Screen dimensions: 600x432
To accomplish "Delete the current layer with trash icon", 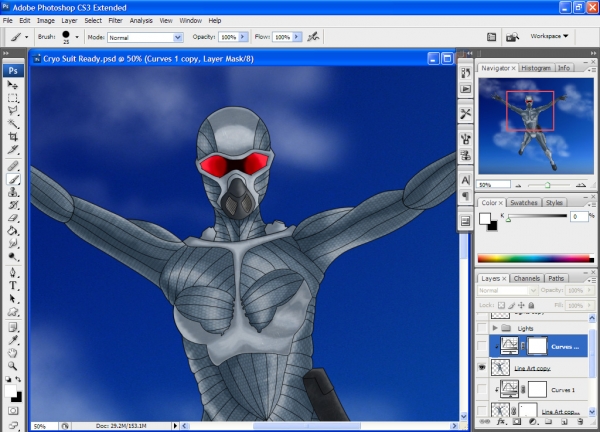I will coord(580,422).
